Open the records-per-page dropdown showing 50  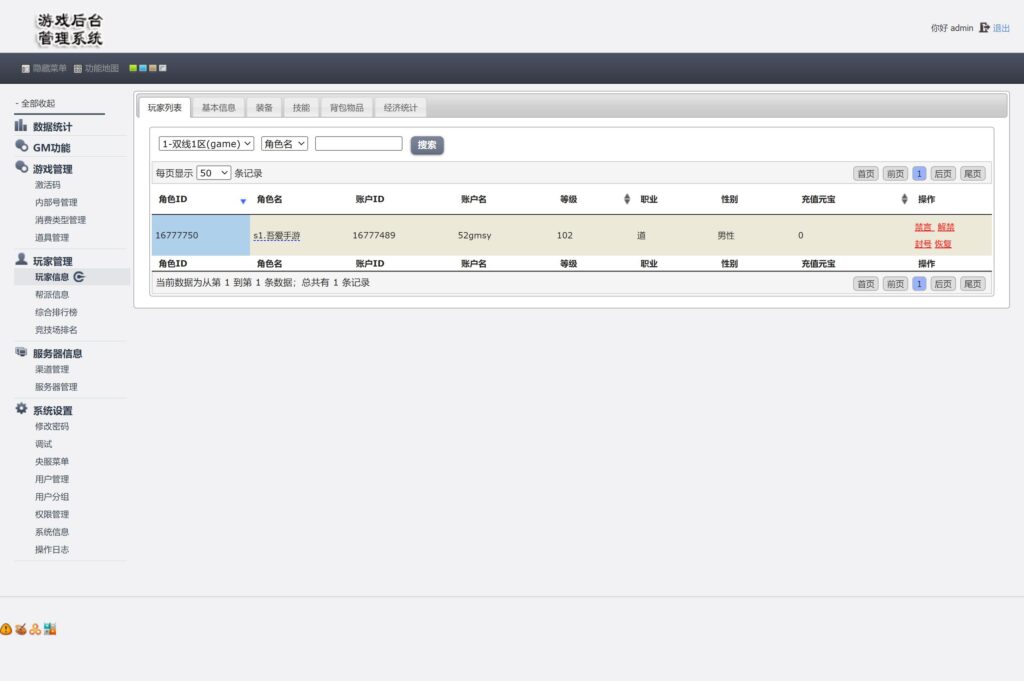click(214, 173)
